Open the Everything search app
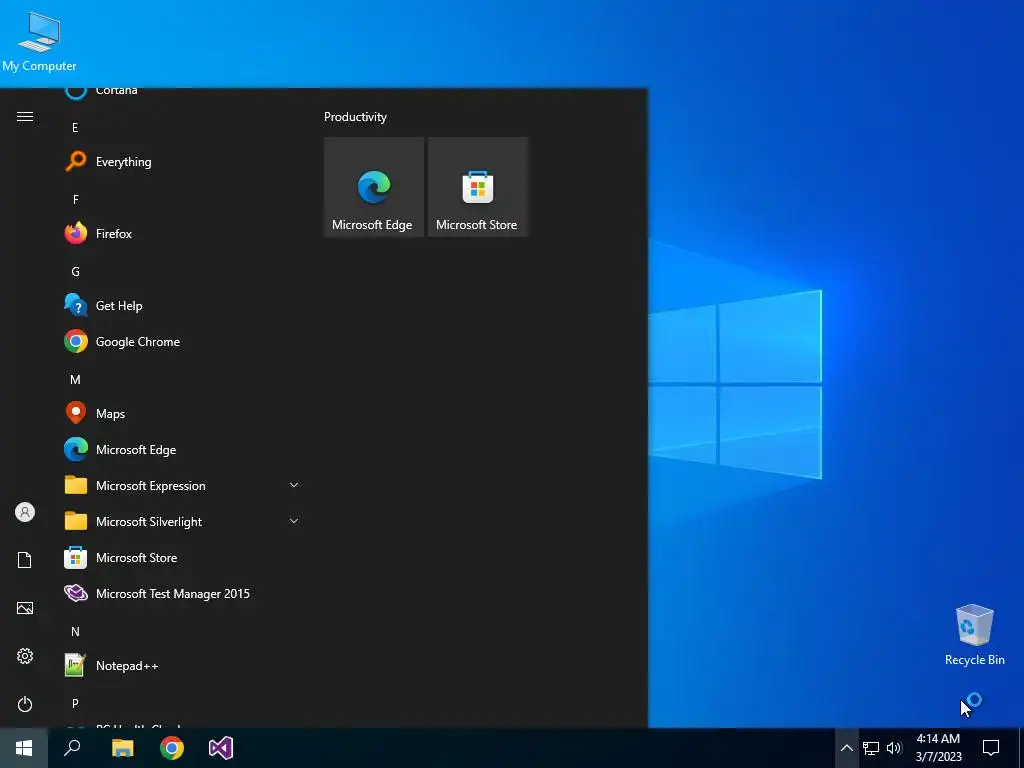The image size is (1024, 768). click(183, 161)
